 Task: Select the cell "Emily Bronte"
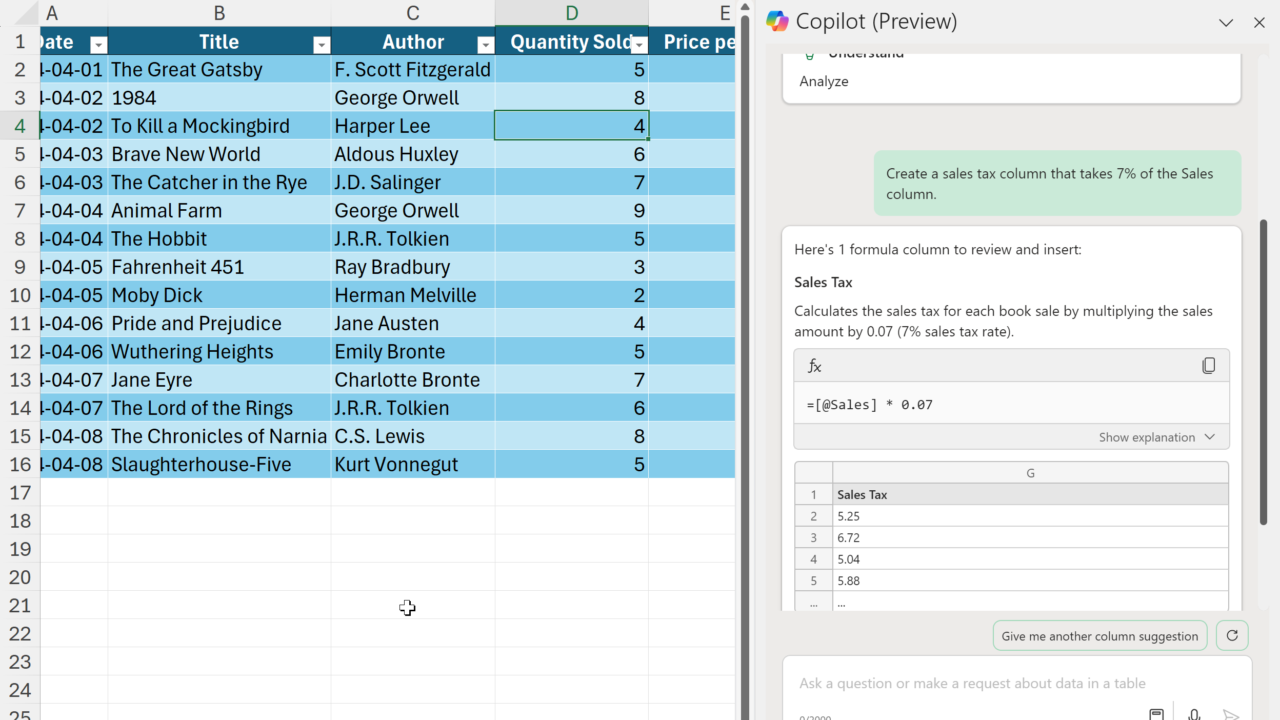413,352
